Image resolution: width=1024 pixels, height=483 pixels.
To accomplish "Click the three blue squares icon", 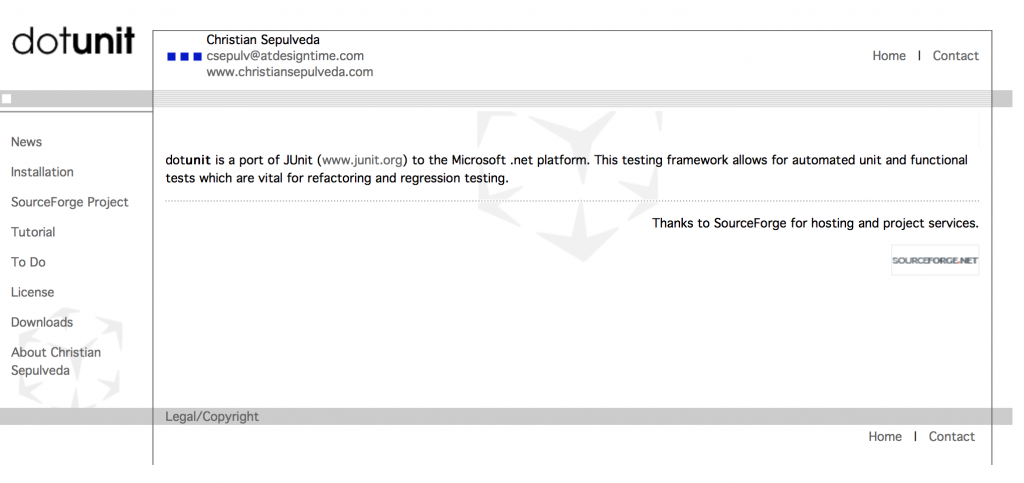I will click(185, 57).
